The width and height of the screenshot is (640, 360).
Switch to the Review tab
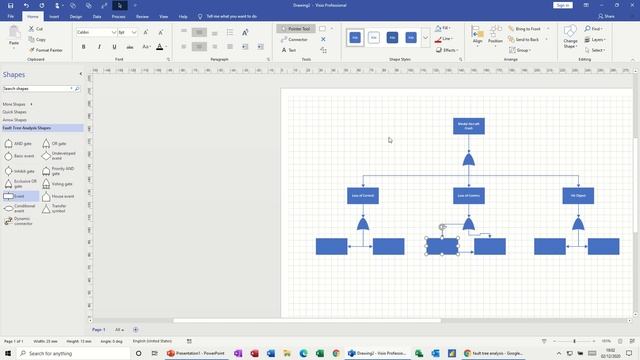point(142,16)
